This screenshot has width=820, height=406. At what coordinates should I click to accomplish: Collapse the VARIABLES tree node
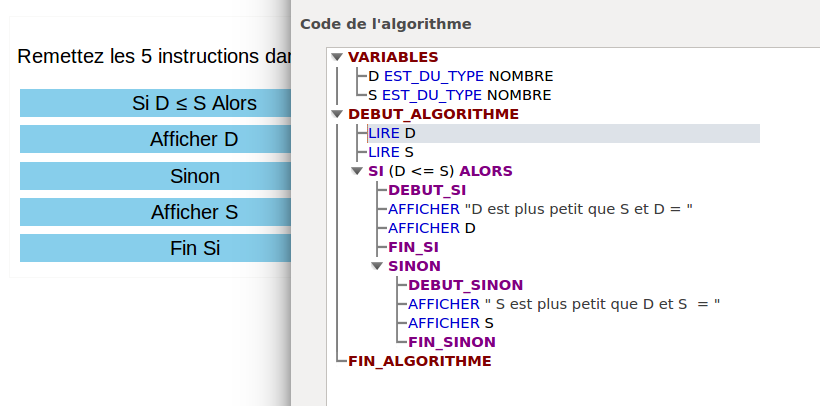(337, 57)
